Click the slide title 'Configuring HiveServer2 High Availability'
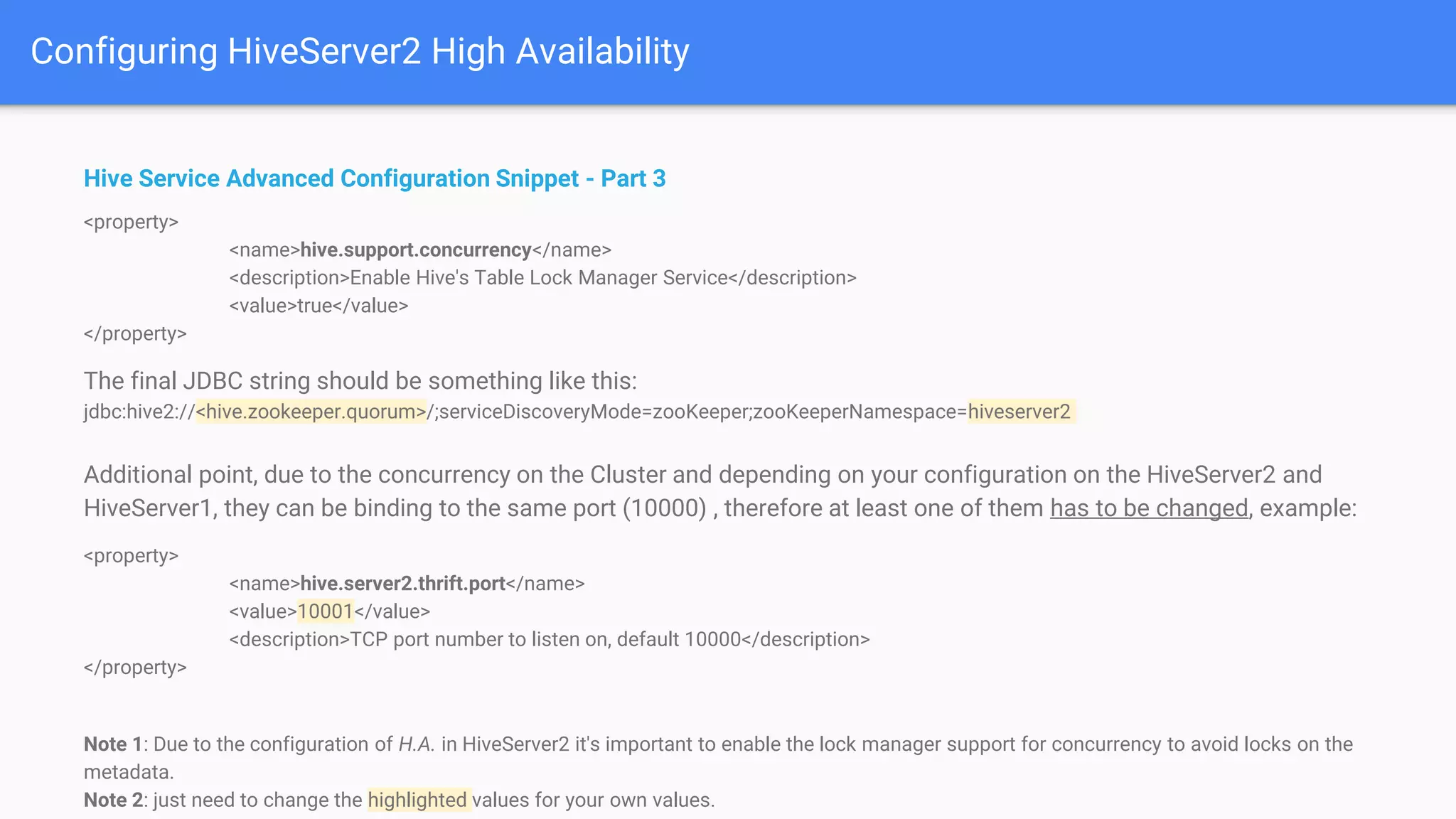Screen dimensions: 1456x819 [360, 52]
